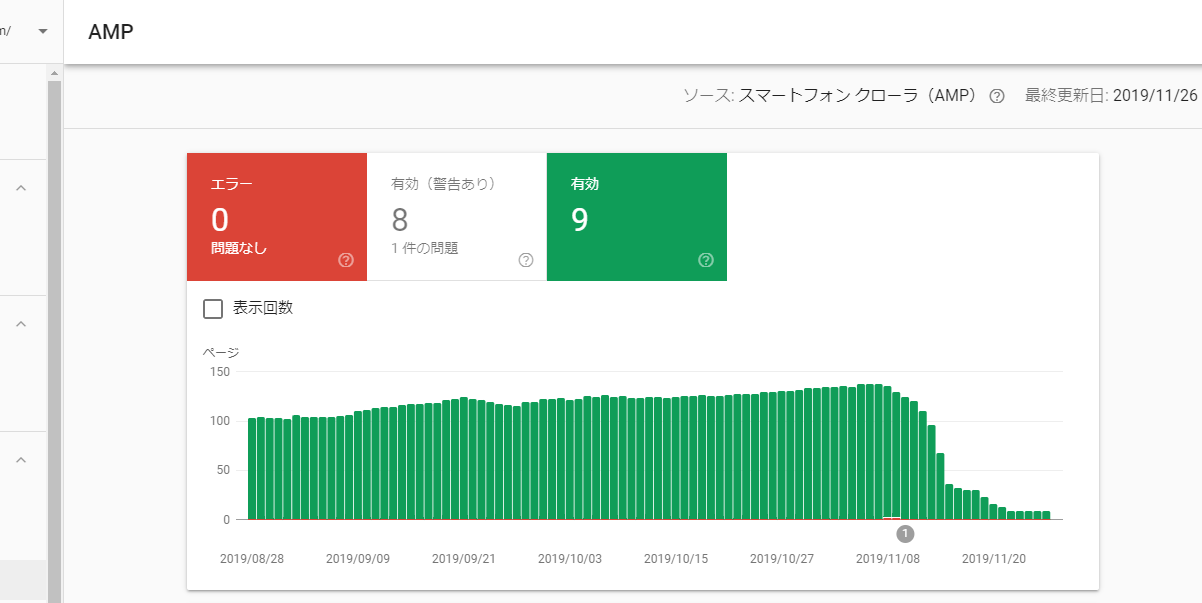The width and height of the screenshot is (1202, 603).
Task: Open the property selector dropdown arrow
Action: click(43, 31)
